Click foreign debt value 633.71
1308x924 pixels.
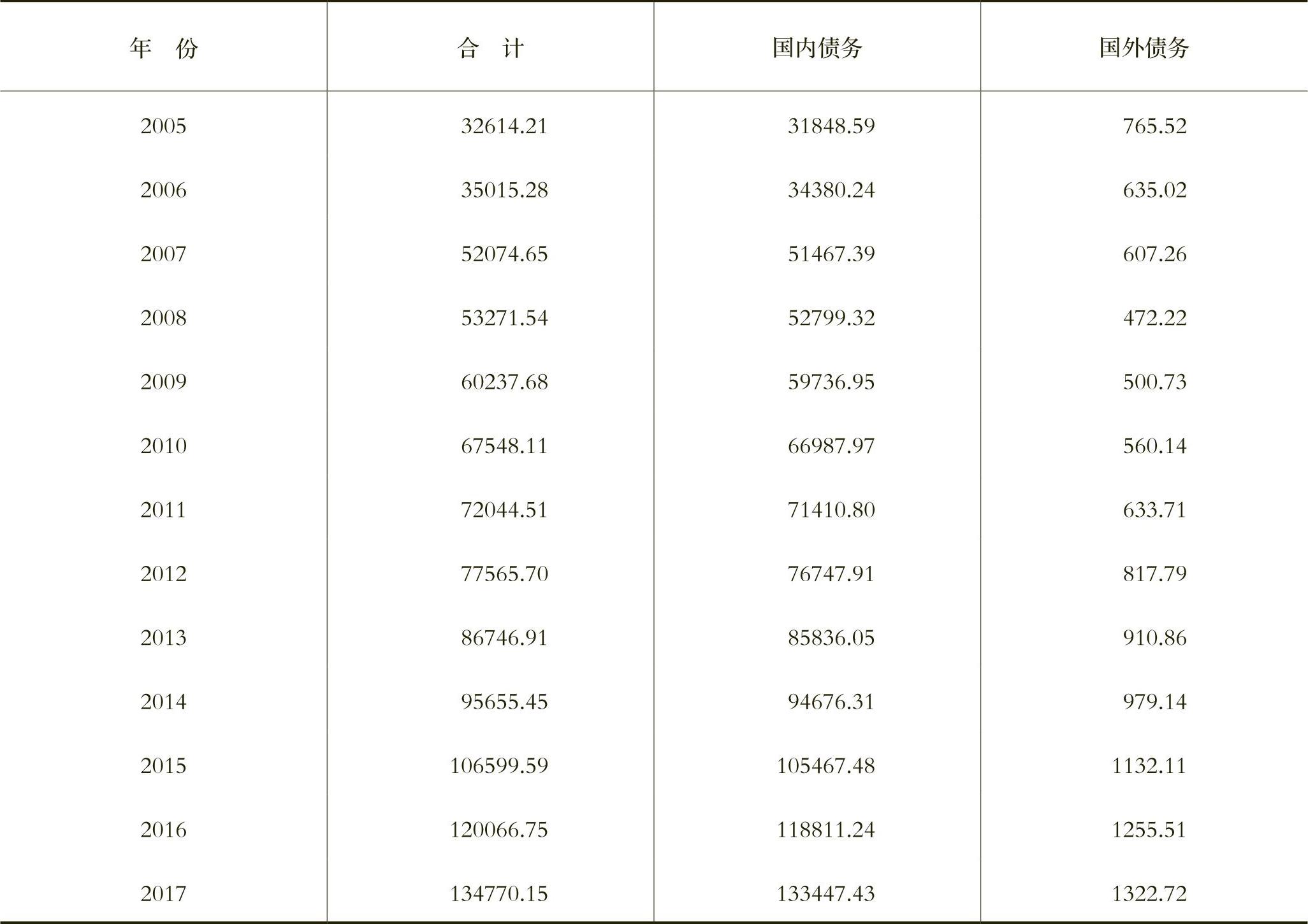tap(1155, 510)
